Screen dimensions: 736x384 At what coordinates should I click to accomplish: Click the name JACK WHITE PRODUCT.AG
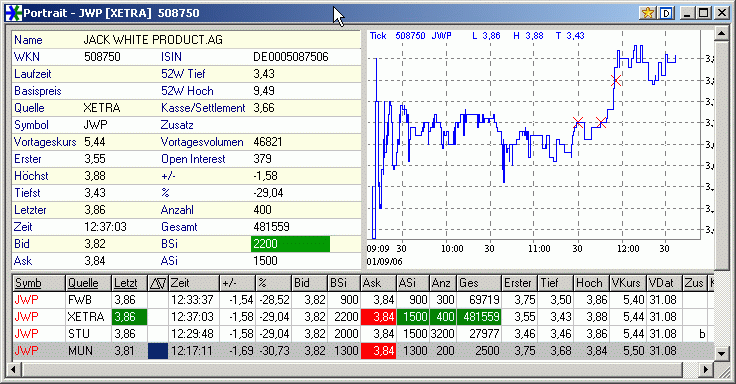pos(153,40)
